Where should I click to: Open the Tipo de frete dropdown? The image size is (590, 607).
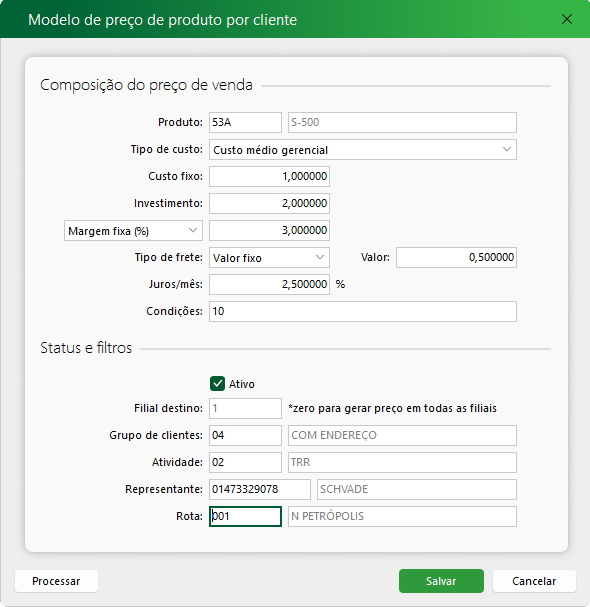269,257
